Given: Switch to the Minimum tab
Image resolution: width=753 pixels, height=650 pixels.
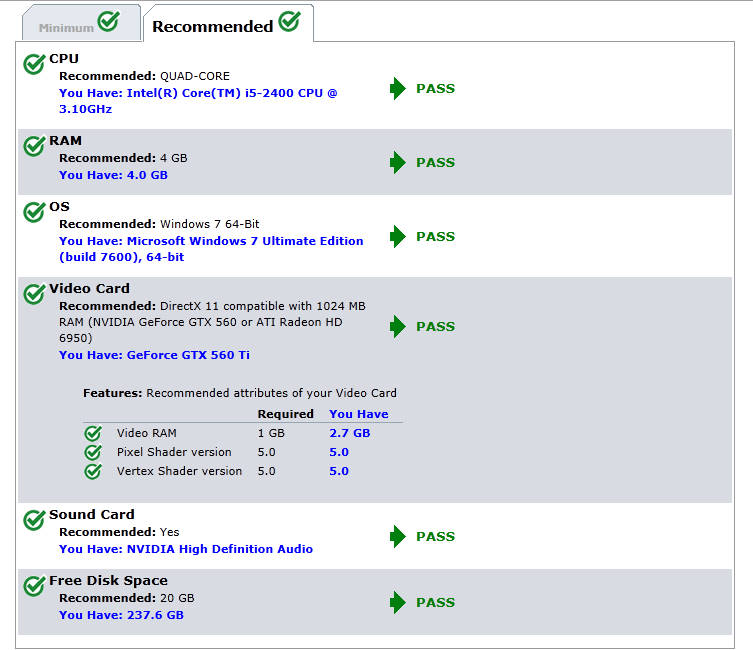Looking at the screenshot, I should tap(79, 25).
